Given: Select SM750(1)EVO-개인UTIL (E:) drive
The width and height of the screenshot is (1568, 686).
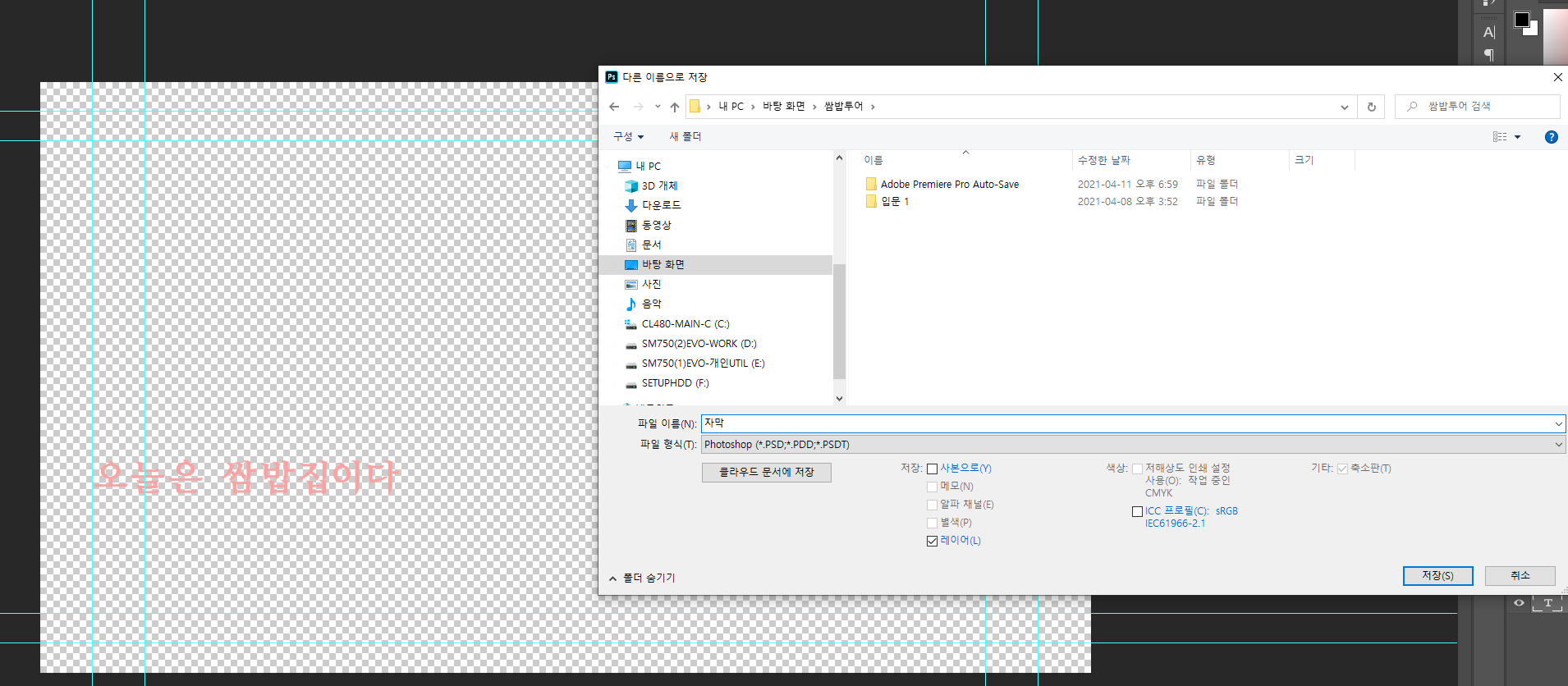Looking at the screenshot, I should click(703, 364).
